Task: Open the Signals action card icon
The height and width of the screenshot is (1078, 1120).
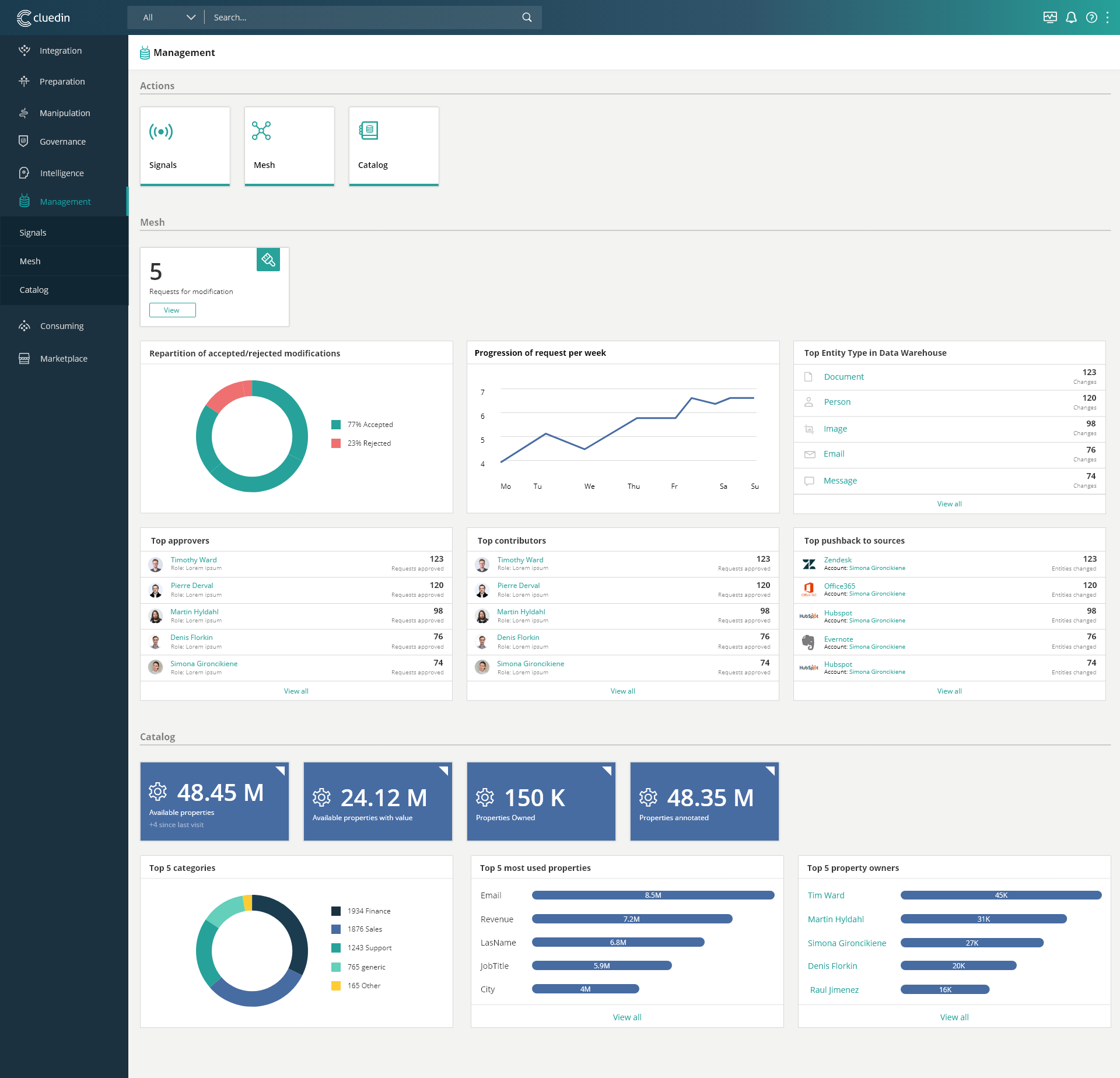Action: coord(161,131)
